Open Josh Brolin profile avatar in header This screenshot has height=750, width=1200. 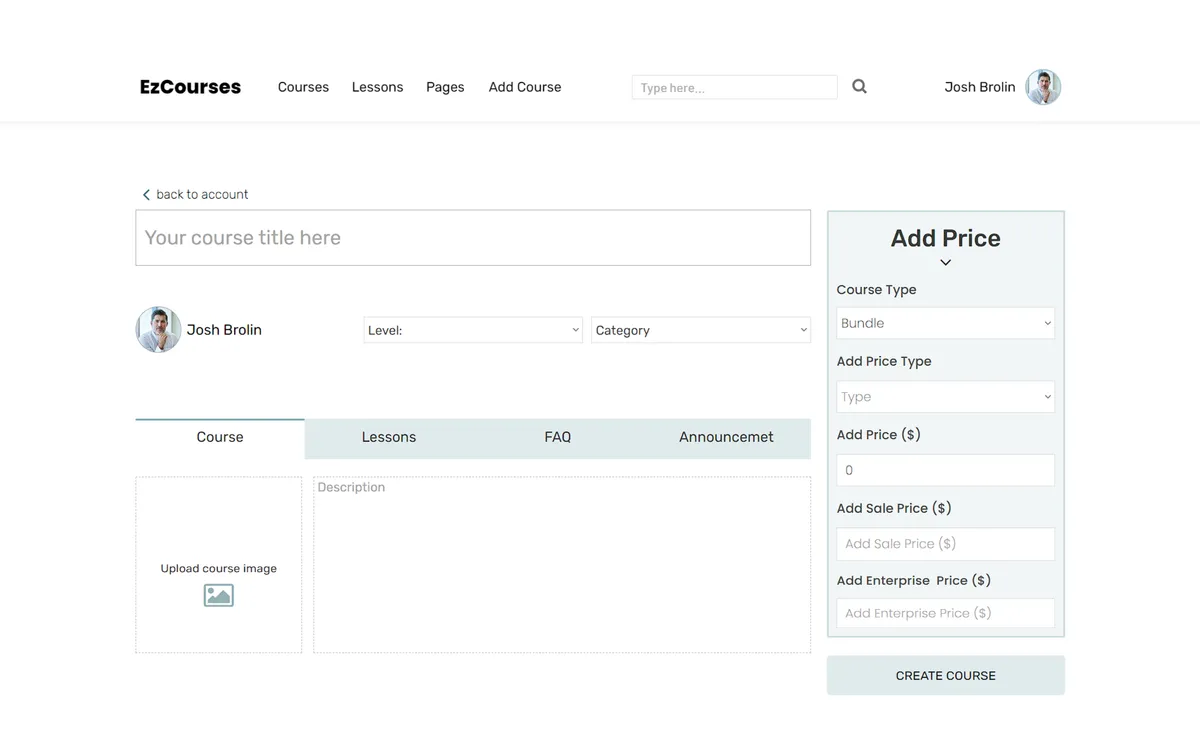1043,87
